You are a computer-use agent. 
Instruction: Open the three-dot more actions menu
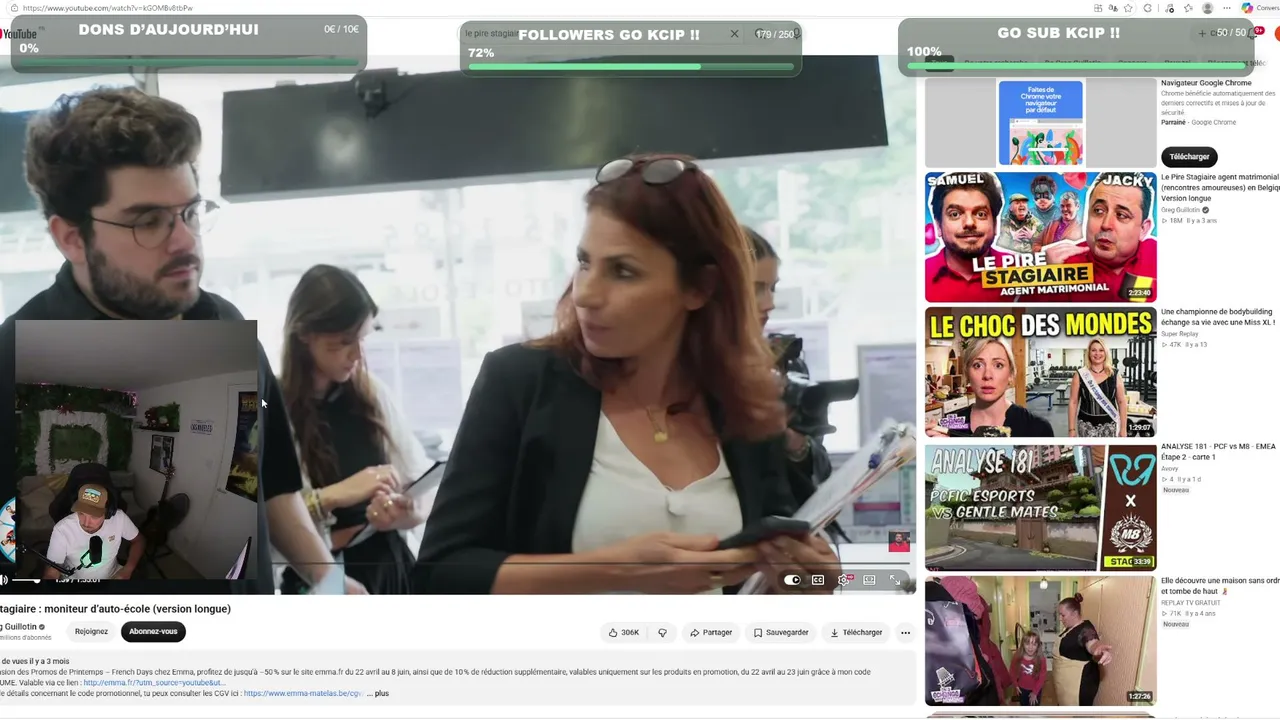[905, 632]
